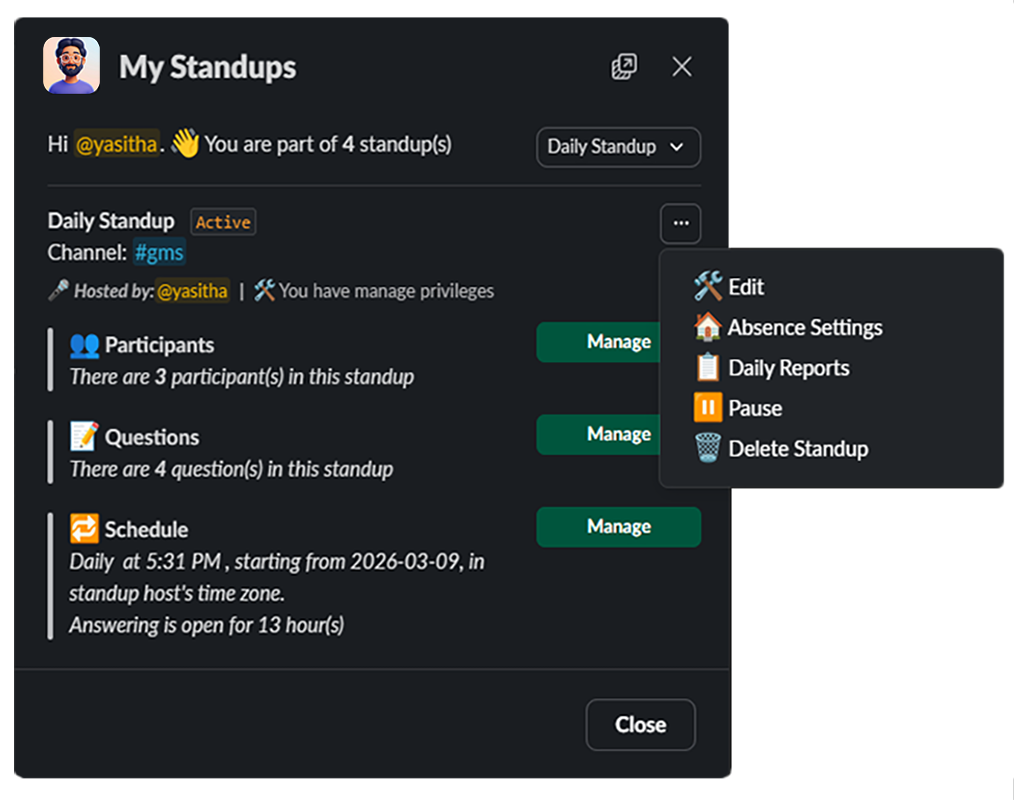Click the trash can icon

pyautogui.click(x=707, y=448)
